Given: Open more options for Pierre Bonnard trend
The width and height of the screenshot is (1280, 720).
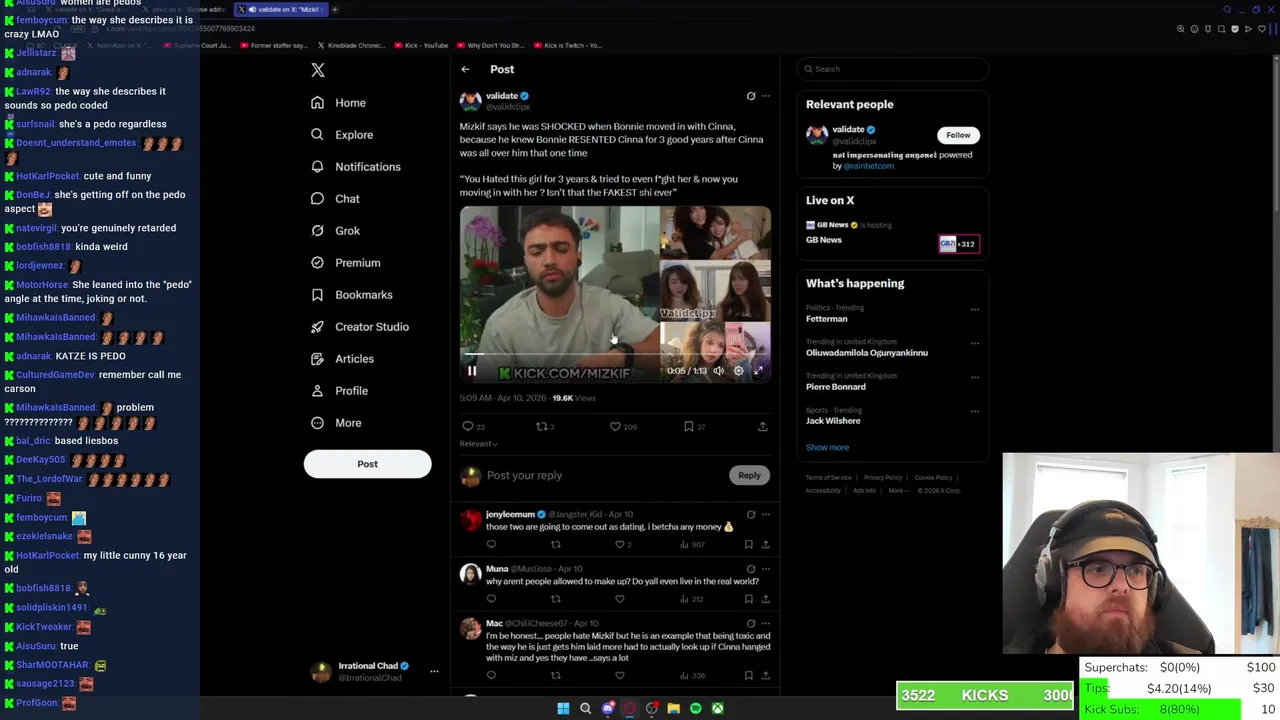Looking at the screenshot, I should coord(975,377).
